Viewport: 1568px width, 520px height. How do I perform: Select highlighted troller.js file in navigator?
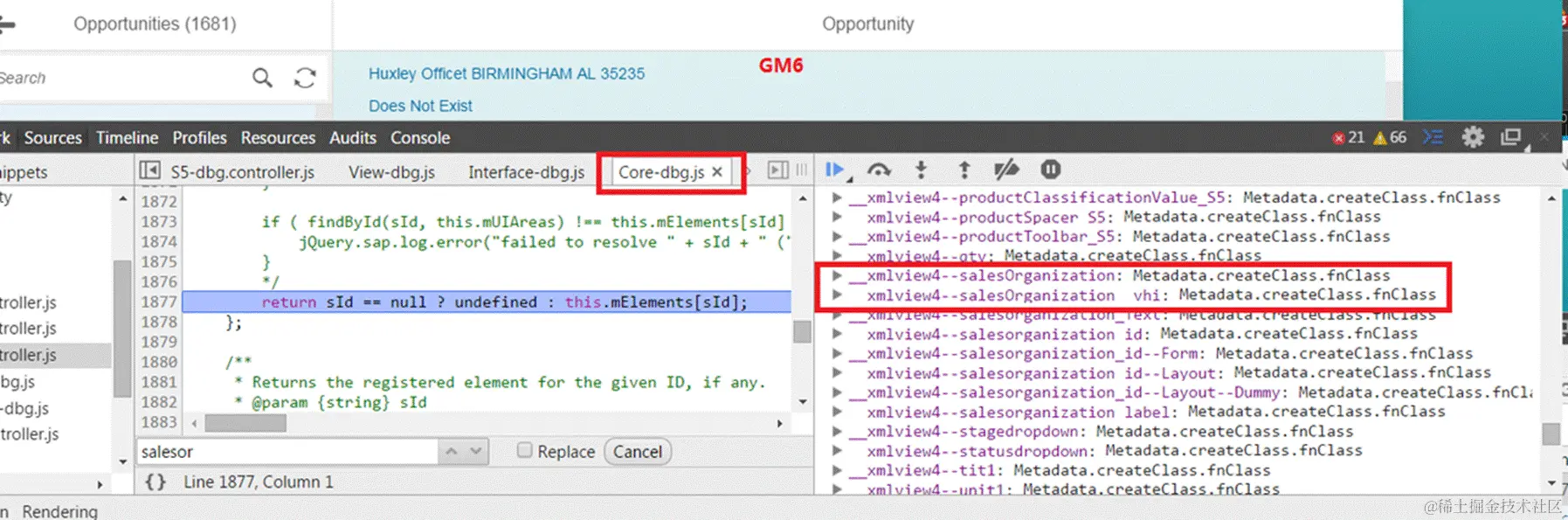tap(54, 355)
